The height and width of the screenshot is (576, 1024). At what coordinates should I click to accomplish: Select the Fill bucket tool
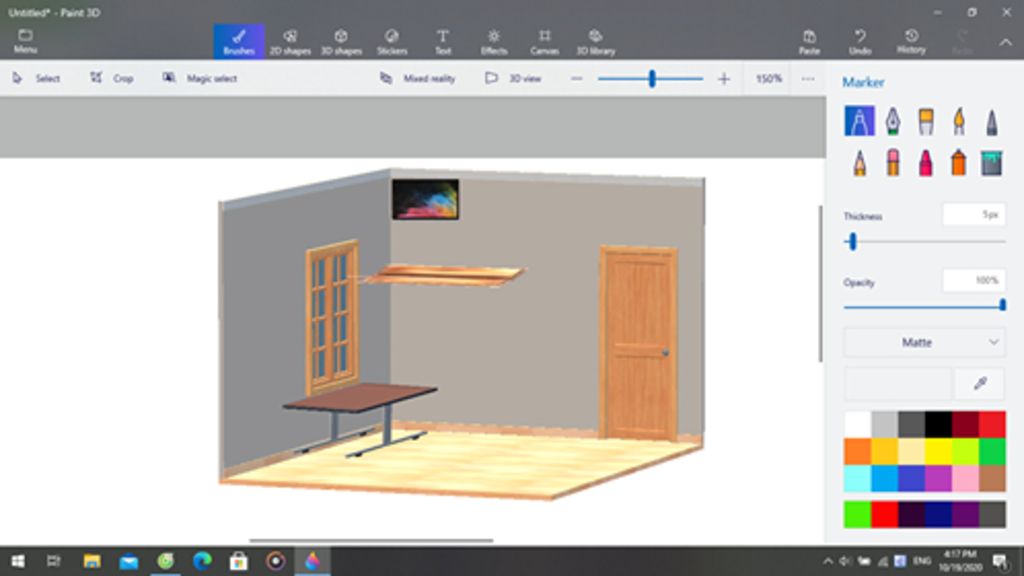991,163
